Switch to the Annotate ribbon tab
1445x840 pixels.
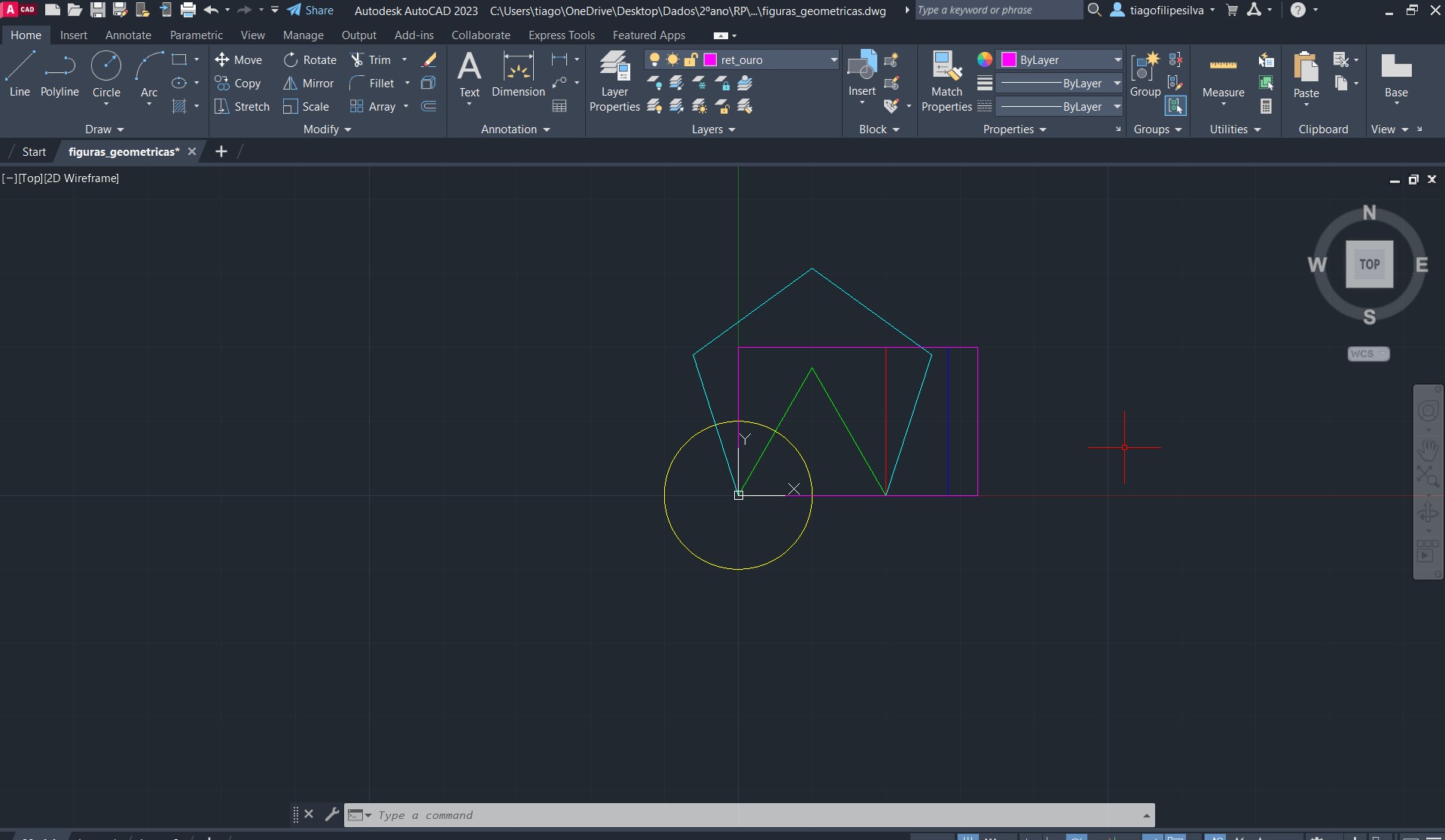(x=128, y=35)
